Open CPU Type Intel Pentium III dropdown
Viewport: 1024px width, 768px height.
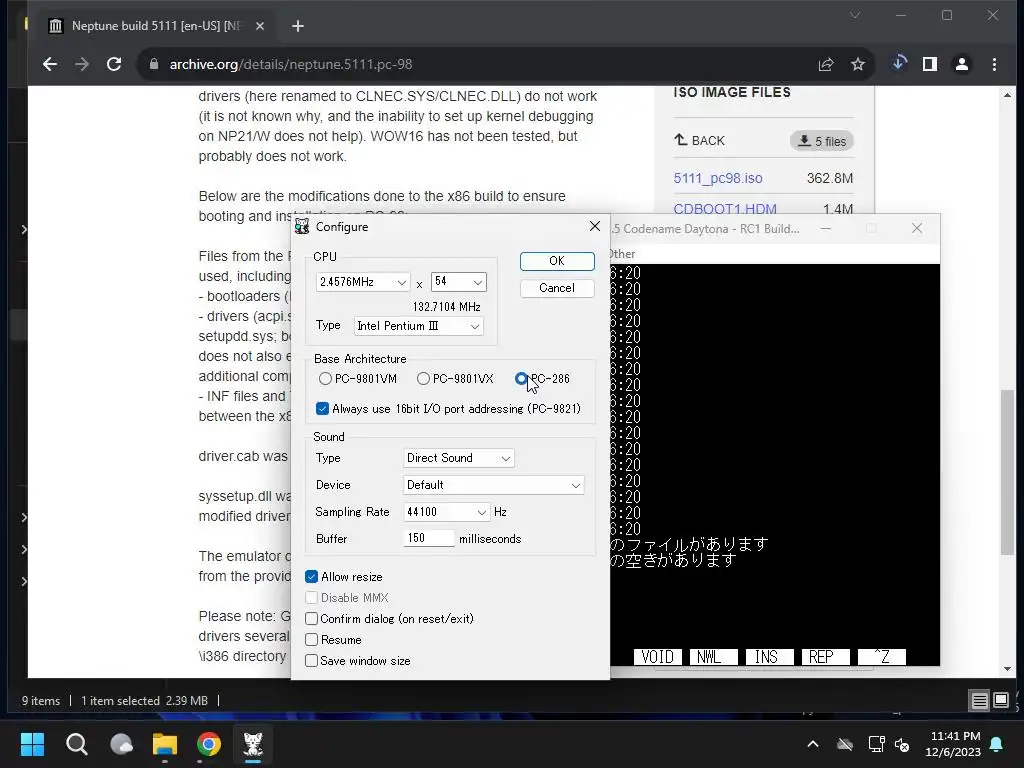[419, 326]
